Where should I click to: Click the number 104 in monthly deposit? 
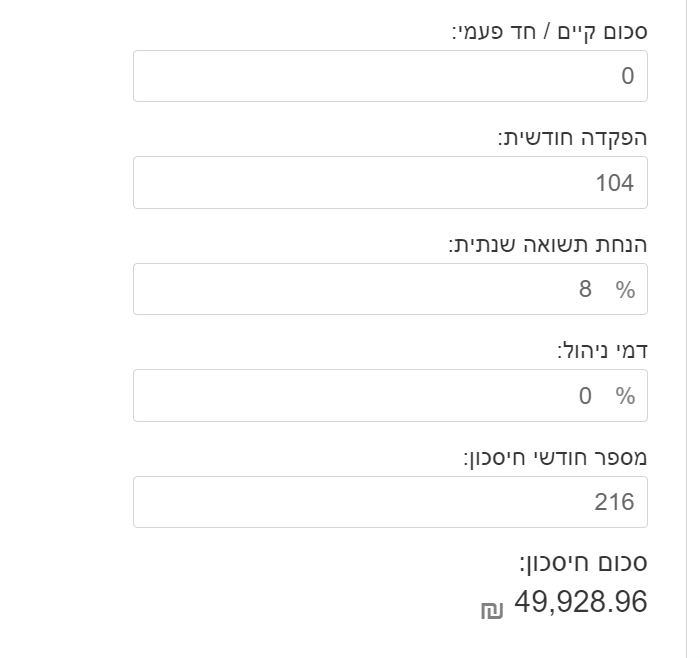coord(614,183)
